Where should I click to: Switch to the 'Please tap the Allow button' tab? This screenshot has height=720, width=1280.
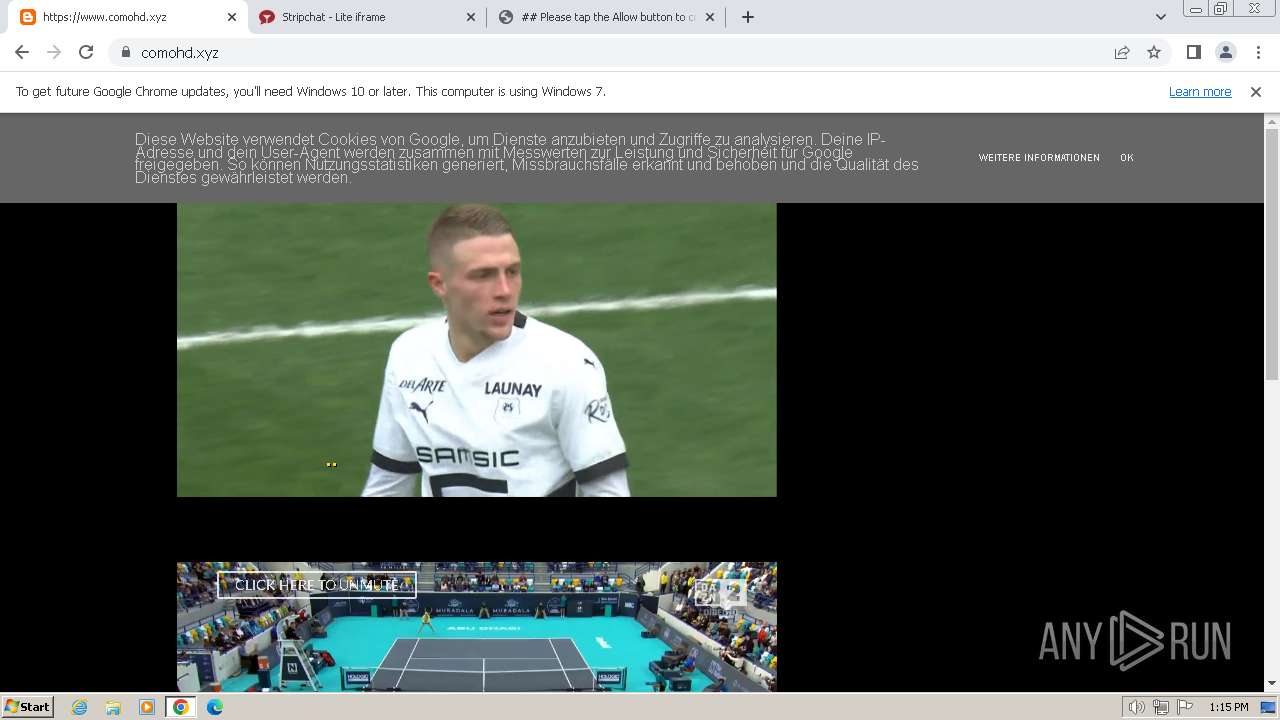608,17
